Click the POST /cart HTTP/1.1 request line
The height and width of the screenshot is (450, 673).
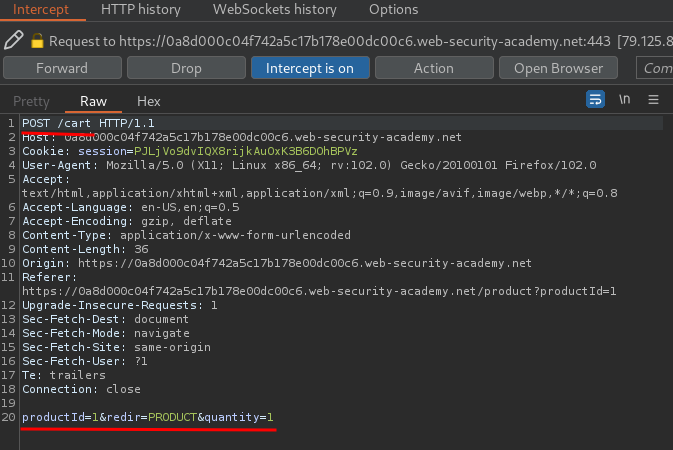pos(88,123)
